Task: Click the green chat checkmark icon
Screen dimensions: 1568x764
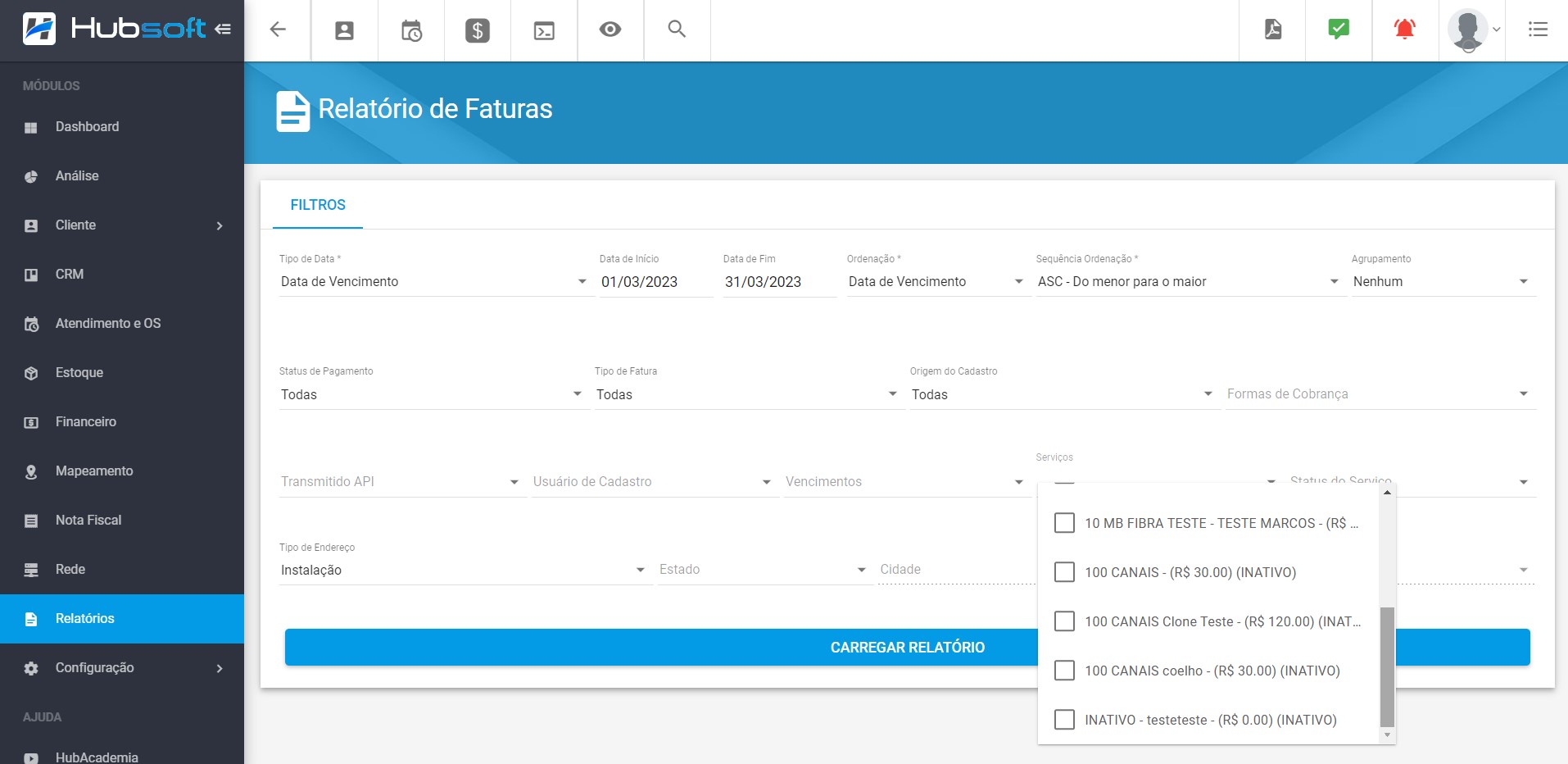Action: [x=1338, y=30]
